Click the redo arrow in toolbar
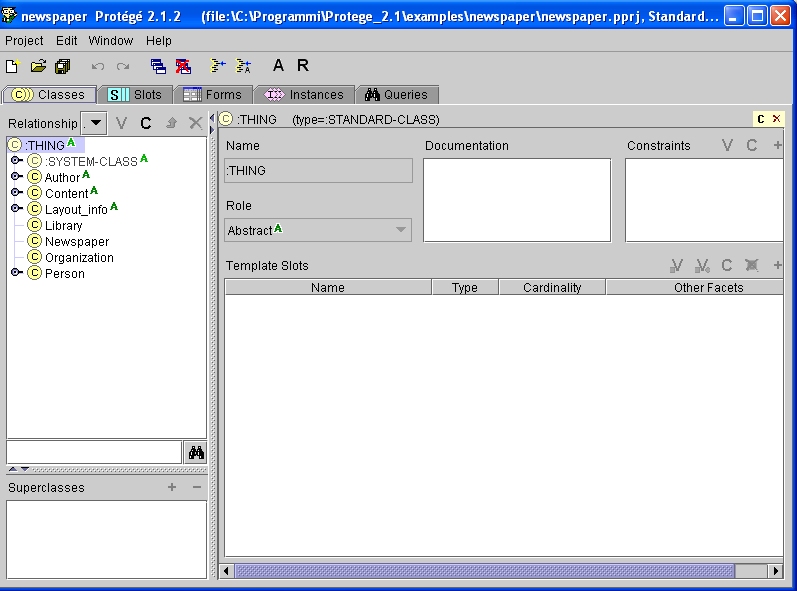This screenshot has width=797, height=591. (122, 66)
